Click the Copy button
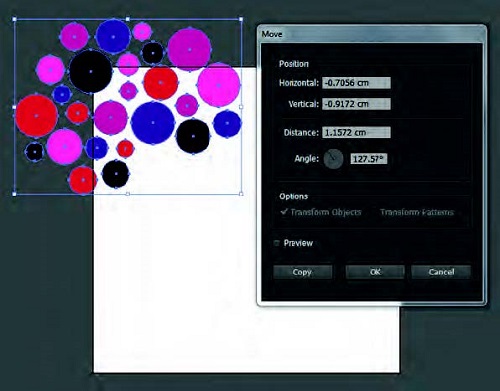Image resolution: width=500 pixels, height=391 pixels. pyautogui.click(x=302, y=272)
